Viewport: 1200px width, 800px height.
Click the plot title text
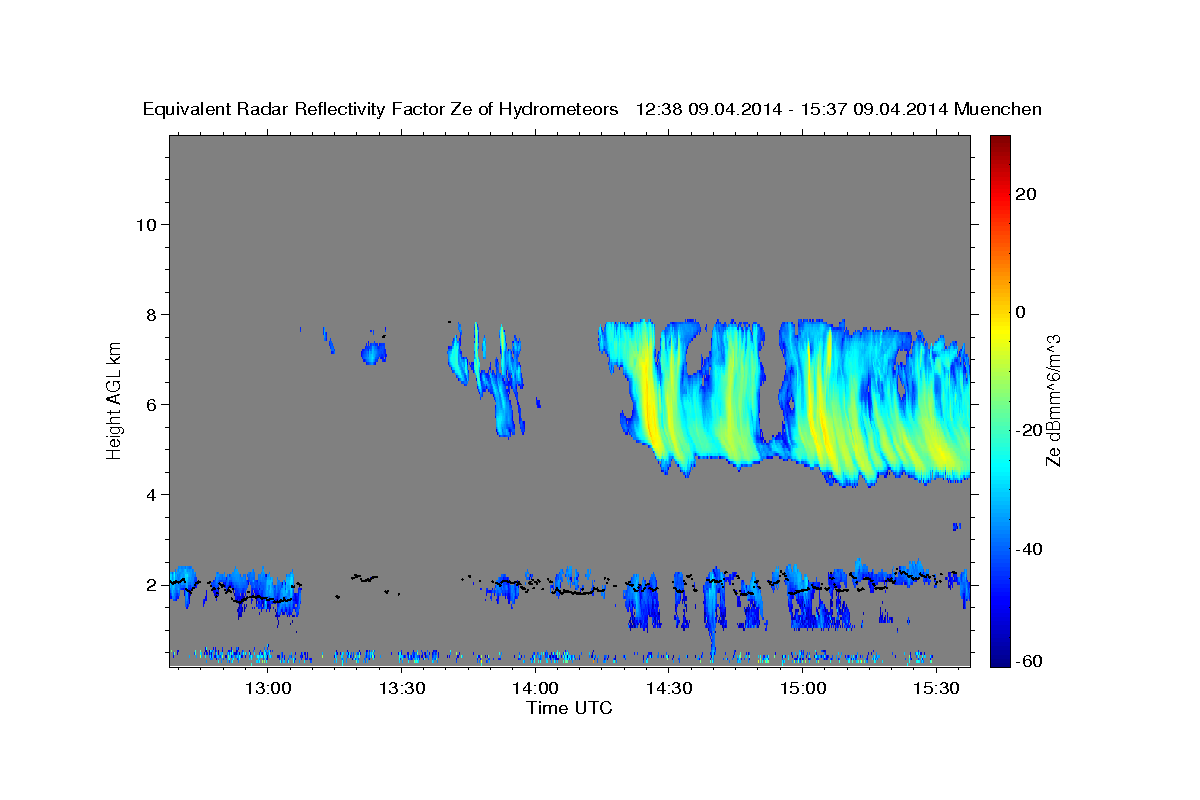[x=592, y=110]
